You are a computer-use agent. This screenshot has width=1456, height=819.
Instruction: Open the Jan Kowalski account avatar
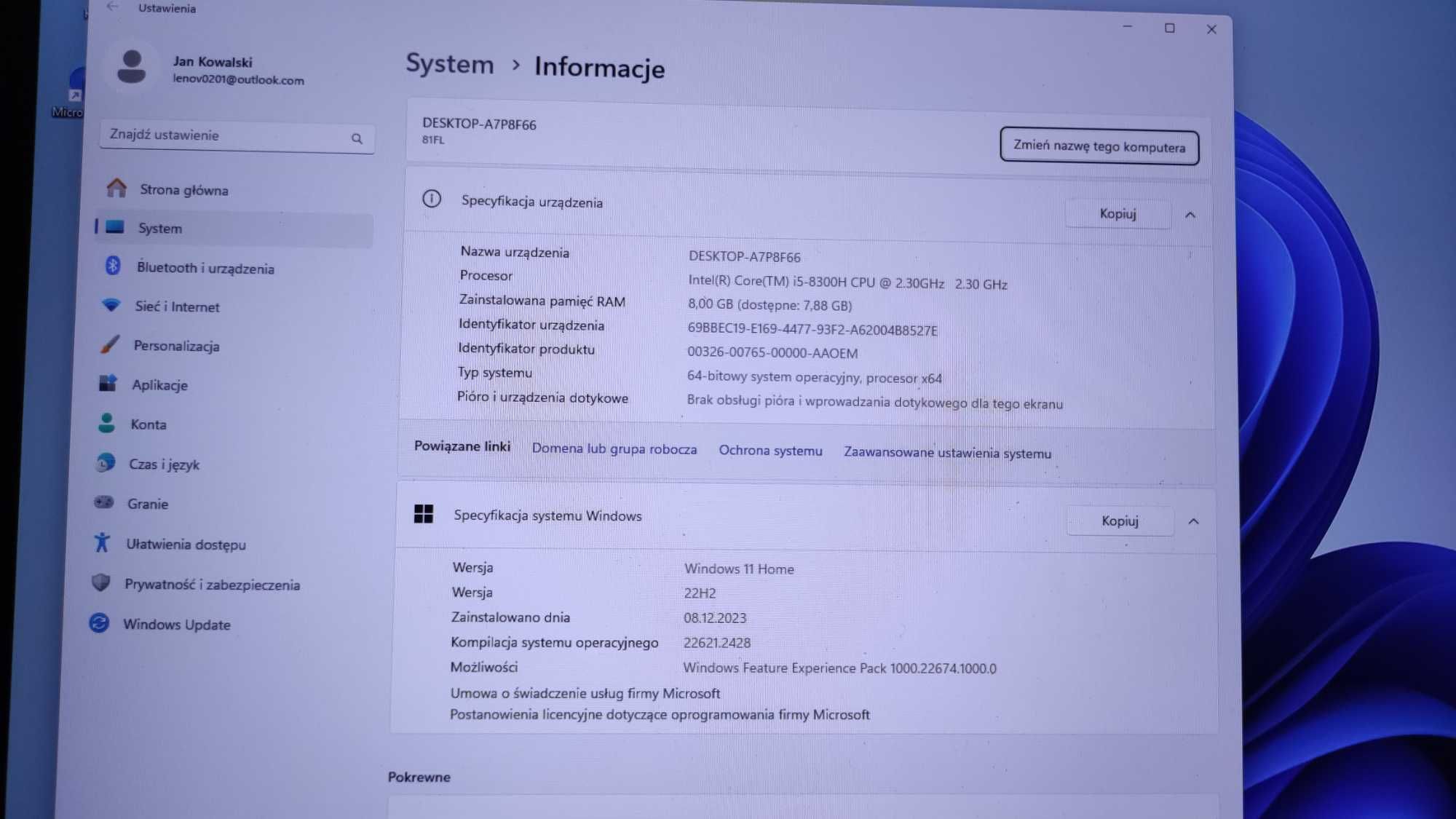pos(132,67)
